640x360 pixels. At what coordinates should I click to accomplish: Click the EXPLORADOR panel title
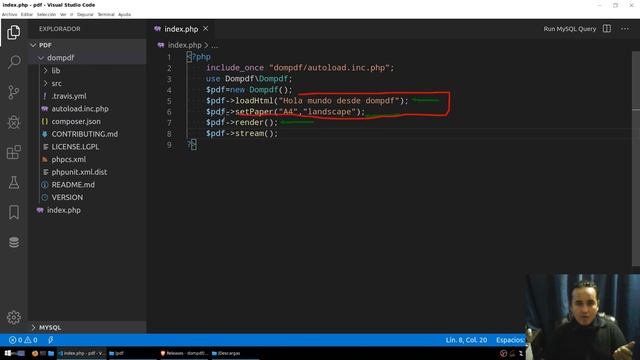[x=60, y=29]
